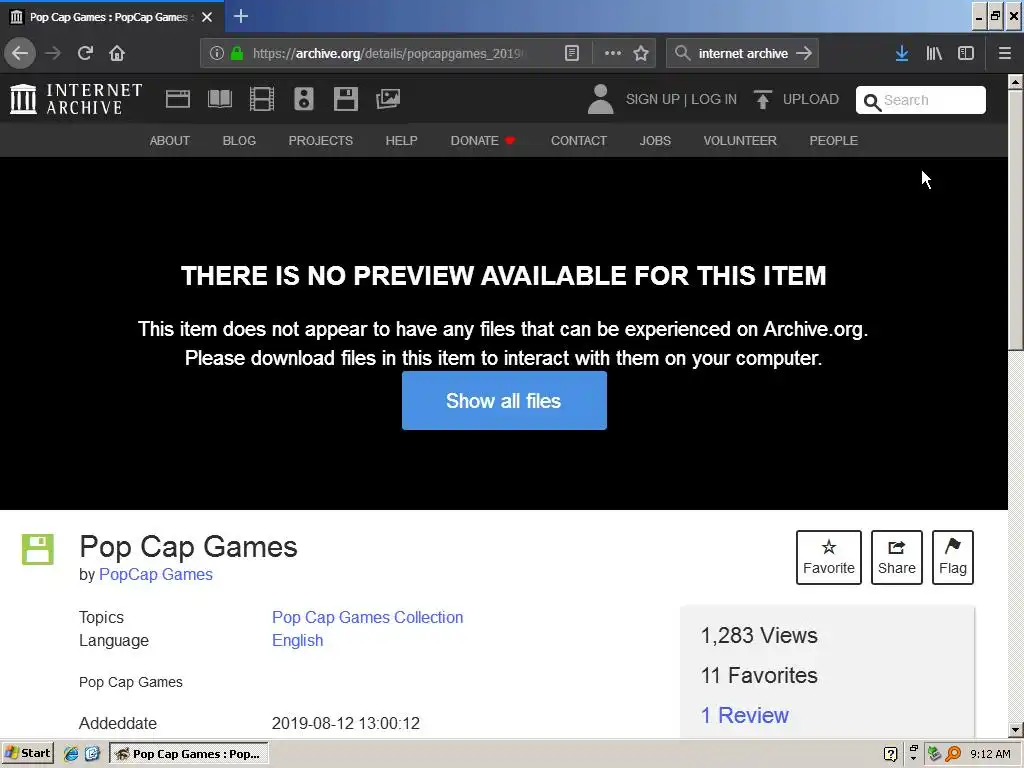Bookmark this page with the star icon
This screenshot has width=1024, height=768.
point(641,53)
